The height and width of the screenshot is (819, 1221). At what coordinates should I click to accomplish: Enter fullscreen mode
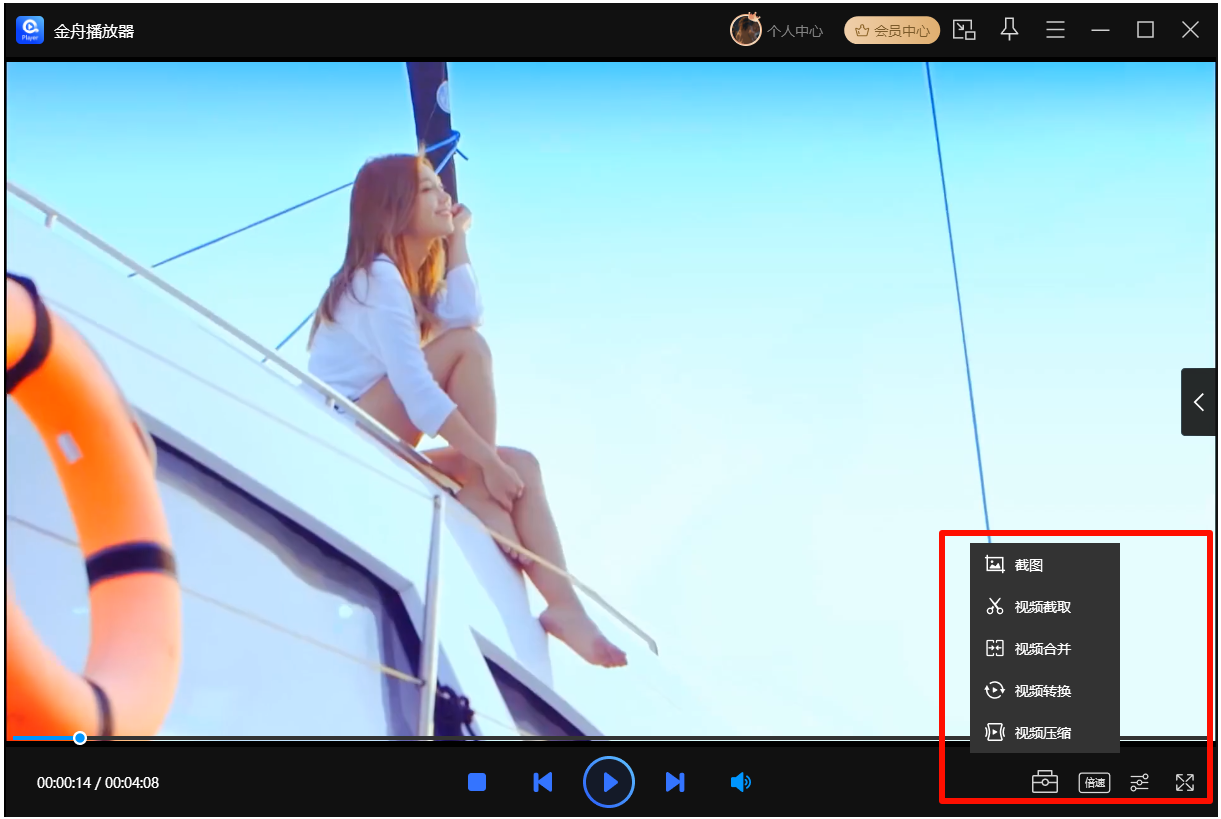(x=1185, y=782)
